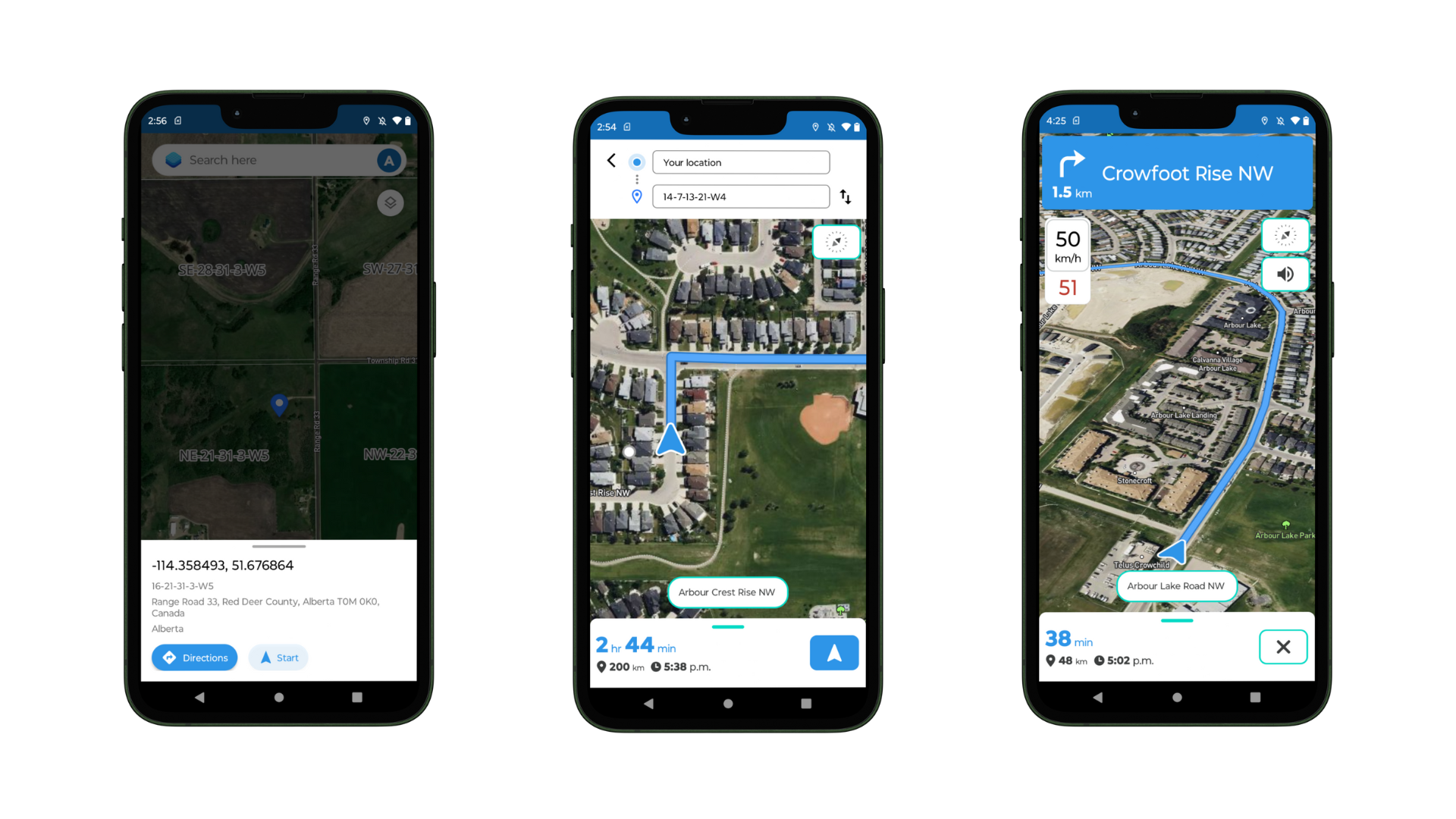Tap the location pin icon middle phone
This screenshot has height=819, width=1456.
pyautogui.click(x=636, y=196)
